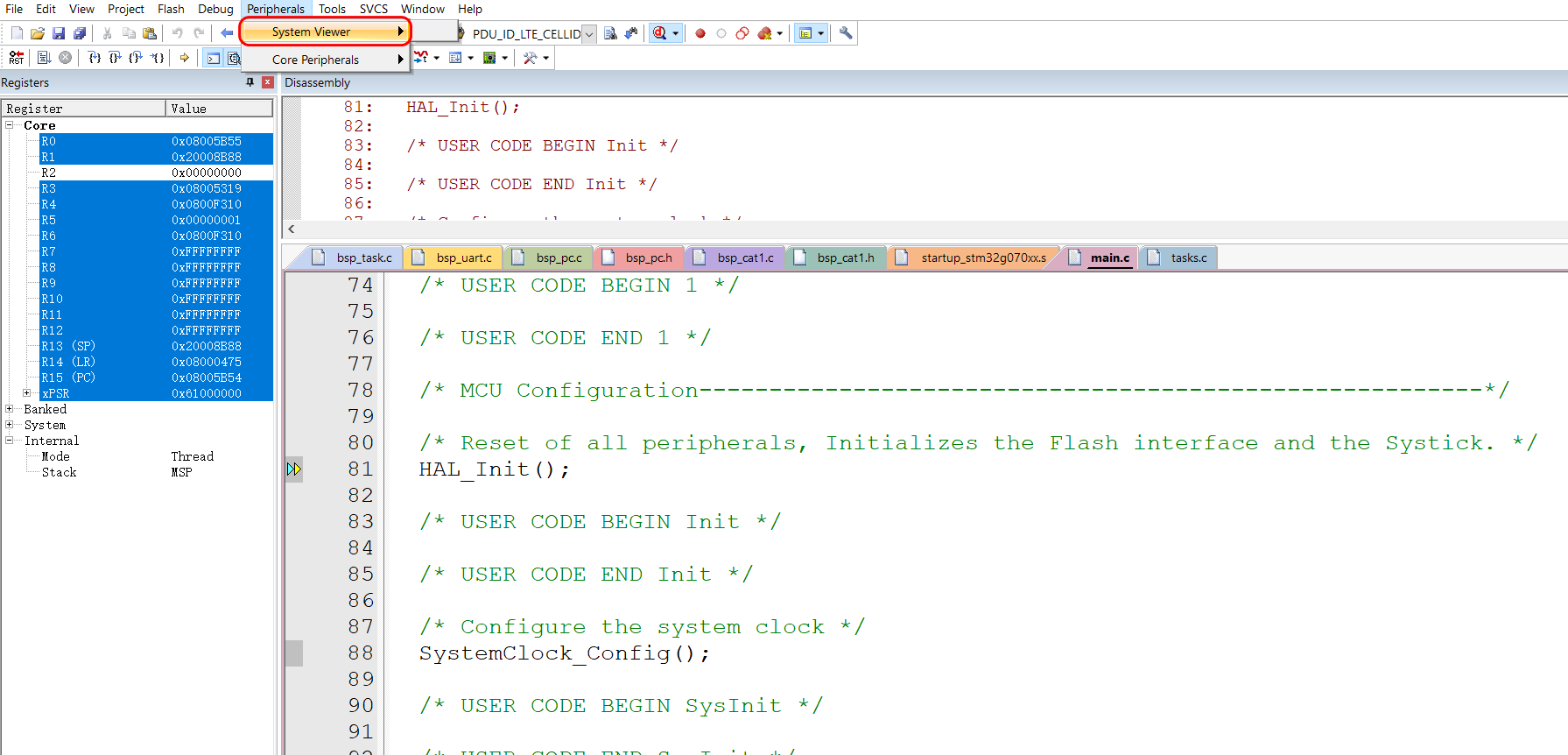Toggle the Command Window view button
The image size is (1568, 755).
coord(213,58)
